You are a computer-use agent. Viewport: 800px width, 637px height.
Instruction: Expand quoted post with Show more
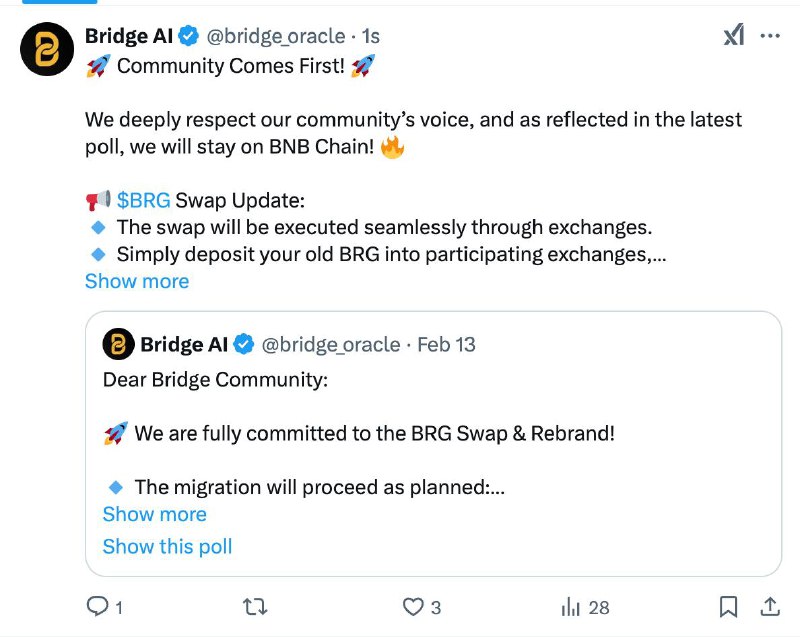pyautogui.click(x=155, y=514)
